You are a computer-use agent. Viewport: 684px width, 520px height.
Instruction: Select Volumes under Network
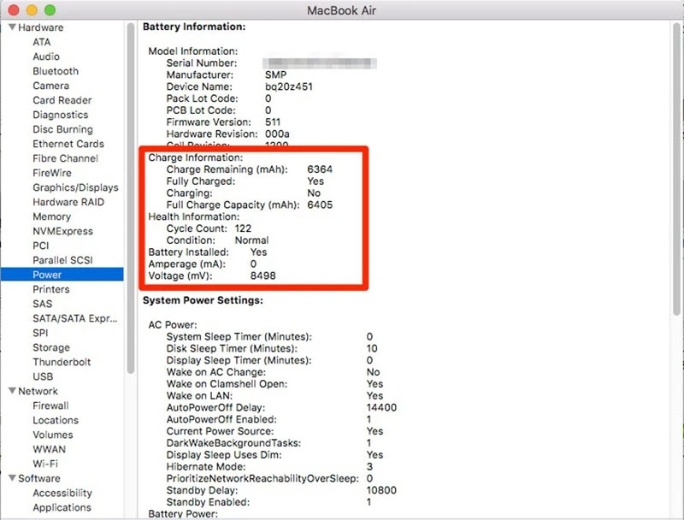pos(52,435)
